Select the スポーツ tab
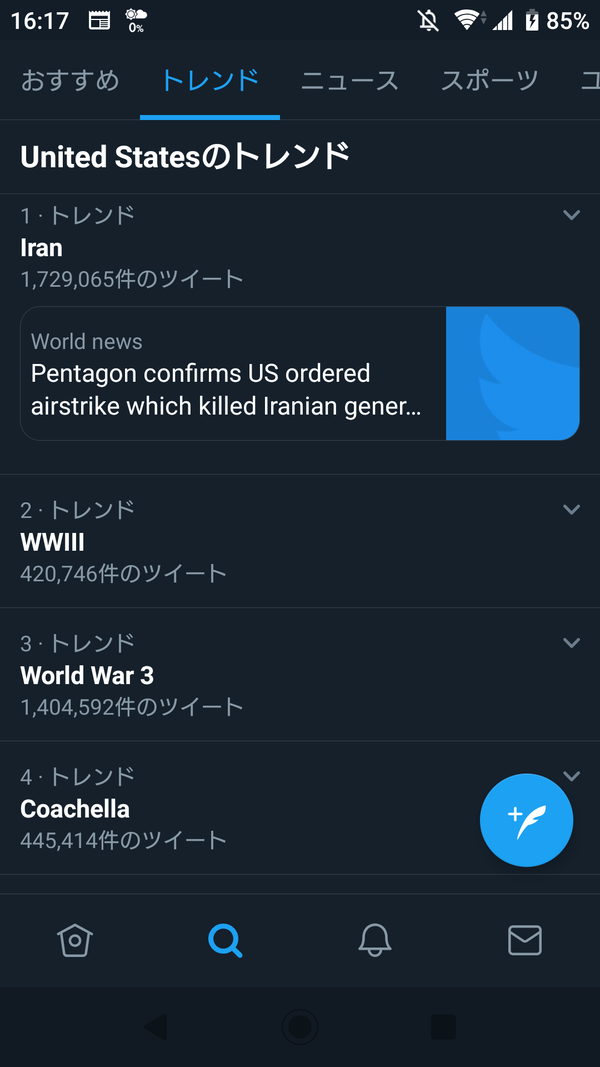The image size is (600, 1067). tap(490, 81)
